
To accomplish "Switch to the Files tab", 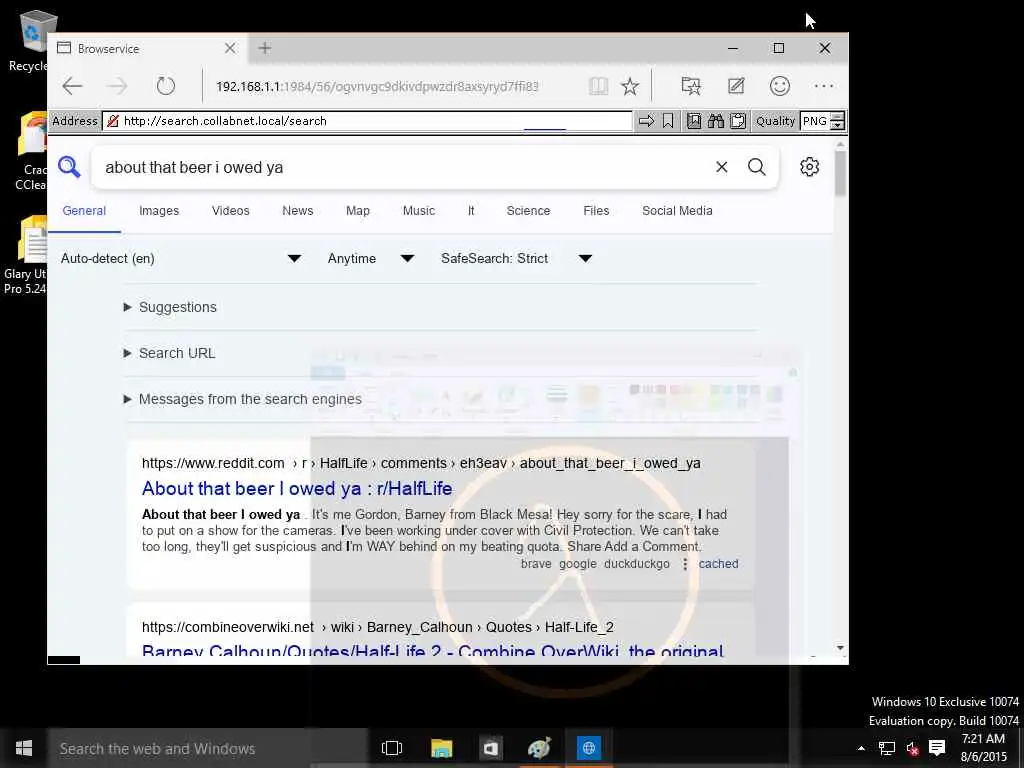I will [596, 211].
